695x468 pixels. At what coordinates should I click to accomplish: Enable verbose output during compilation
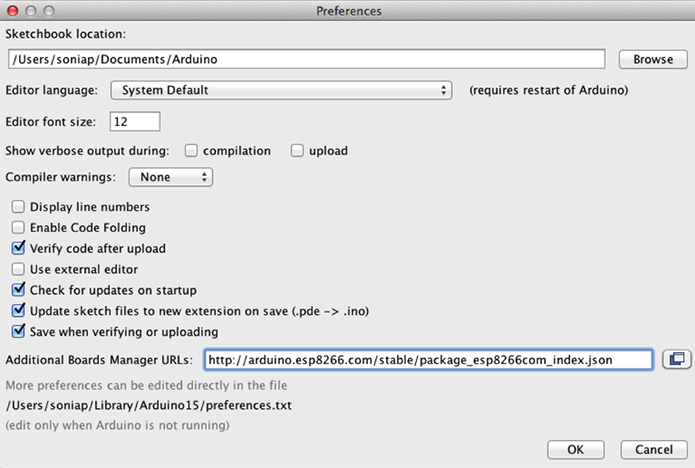coord(191,151)
